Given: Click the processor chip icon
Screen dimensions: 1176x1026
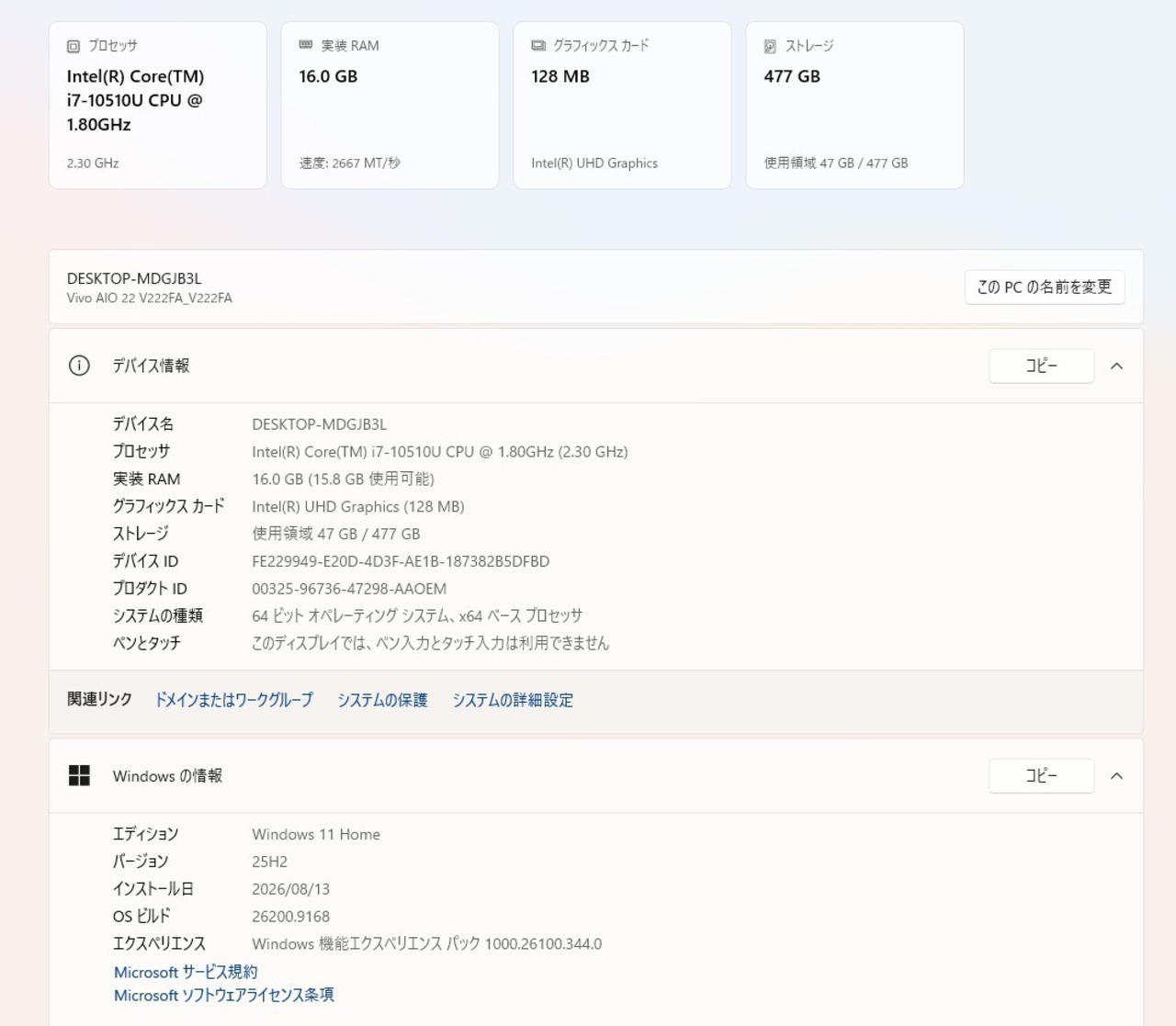Looking at the screenshot, I should (x=73, y=46).
